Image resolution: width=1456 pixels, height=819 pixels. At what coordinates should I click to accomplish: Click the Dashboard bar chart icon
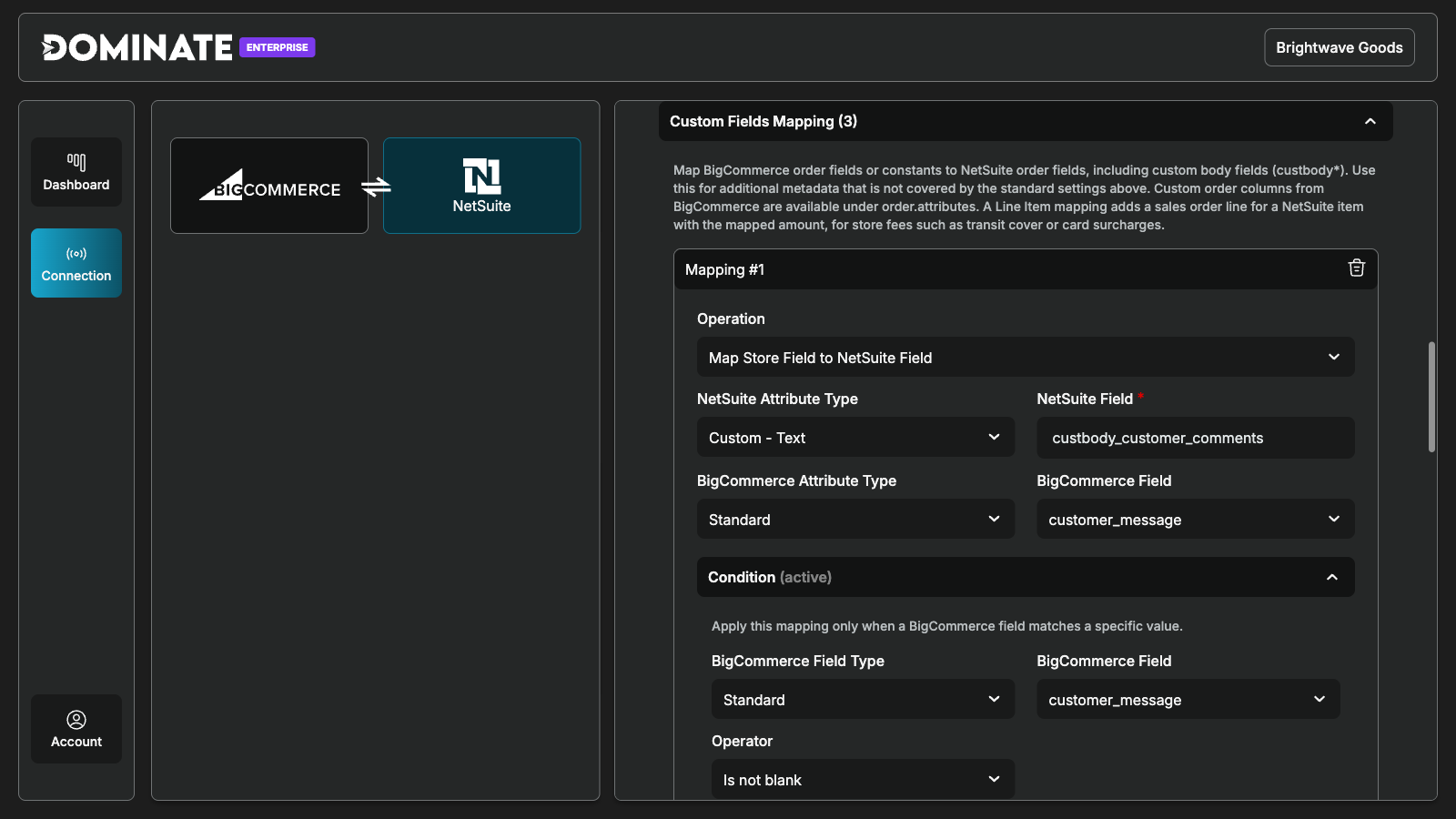pyautogui.click(x=76, y=162)
